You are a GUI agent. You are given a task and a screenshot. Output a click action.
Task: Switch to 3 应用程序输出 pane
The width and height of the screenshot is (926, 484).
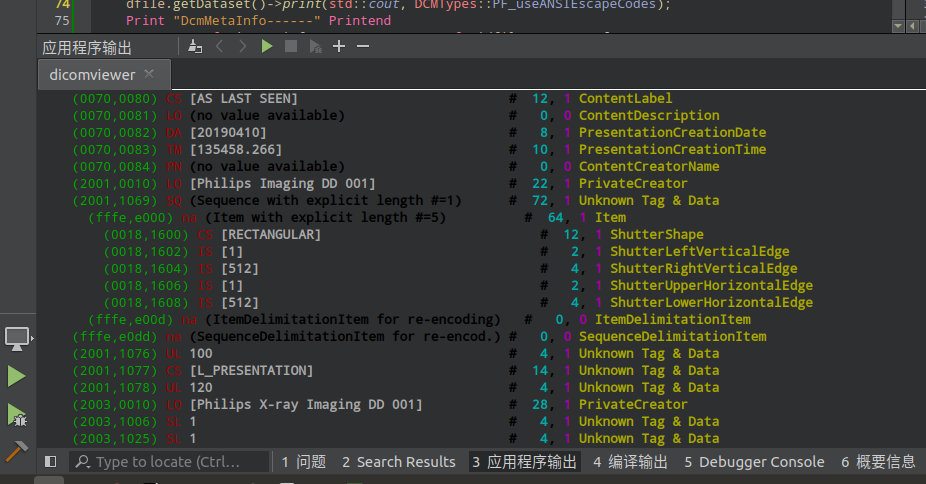[524, 462]
